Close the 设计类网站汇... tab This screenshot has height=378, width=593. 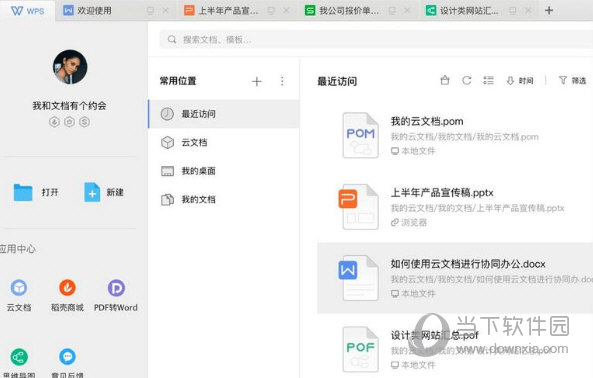coord(528,11)
